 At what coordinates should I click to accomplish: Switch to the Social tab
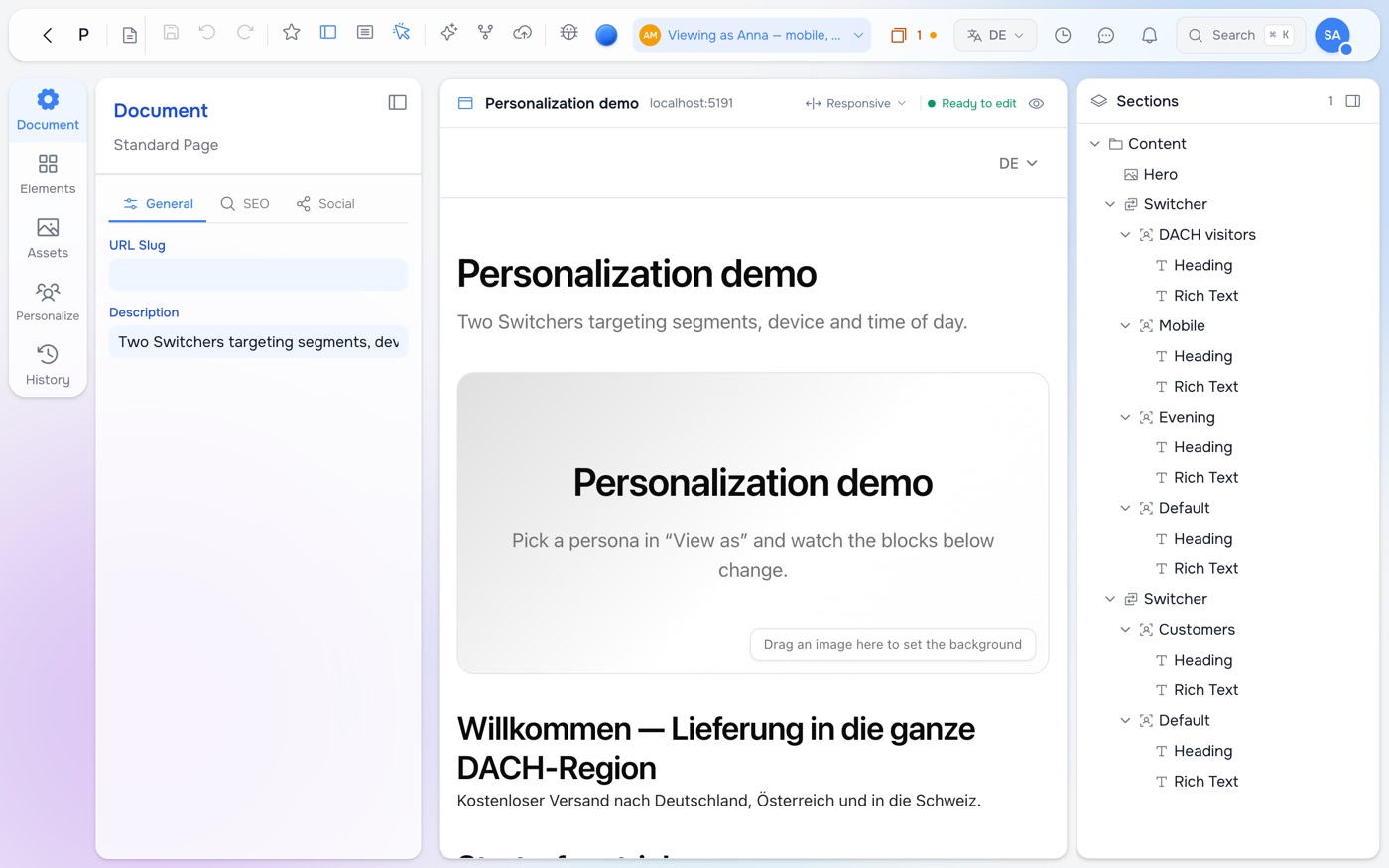(325, 203)
